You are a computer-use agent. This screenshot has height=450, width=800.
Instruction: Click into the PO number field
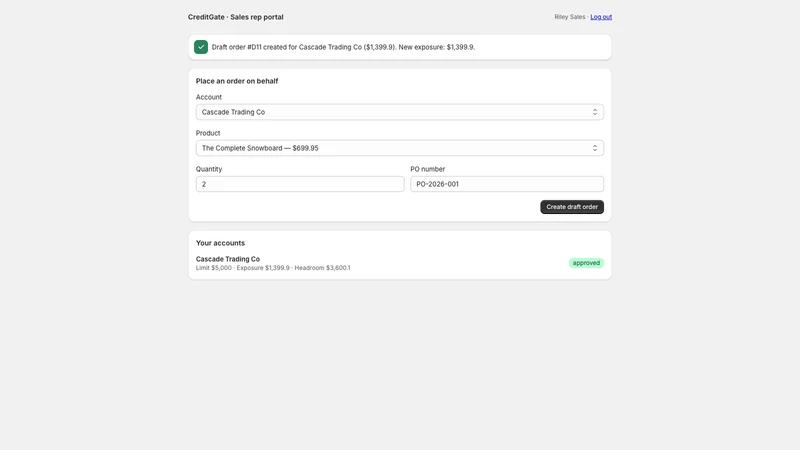[x=507, y=184]
